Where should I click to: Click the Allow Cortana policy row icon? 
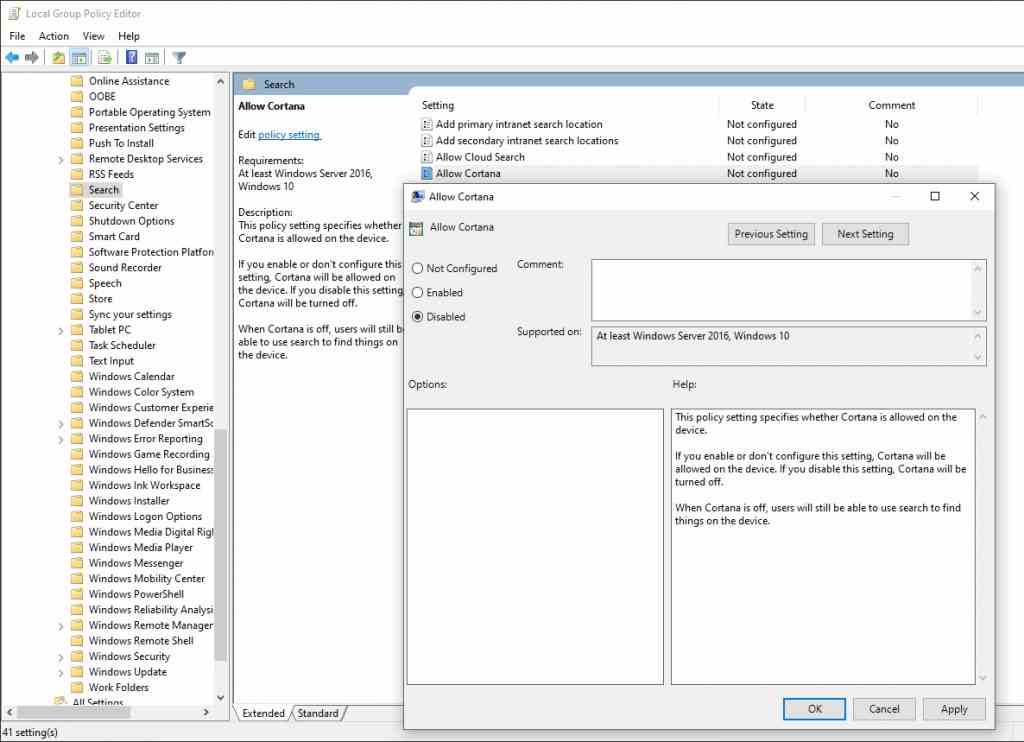tap(427, 174)
